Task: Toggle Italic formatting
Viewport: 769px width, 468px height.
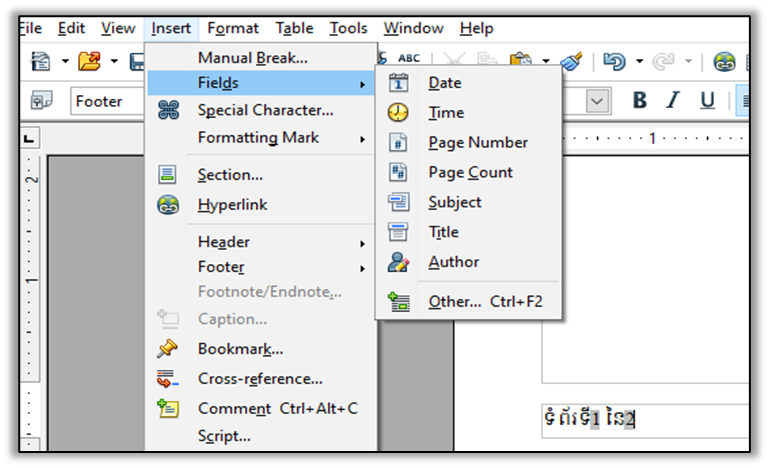Action: tap(673, 101)
